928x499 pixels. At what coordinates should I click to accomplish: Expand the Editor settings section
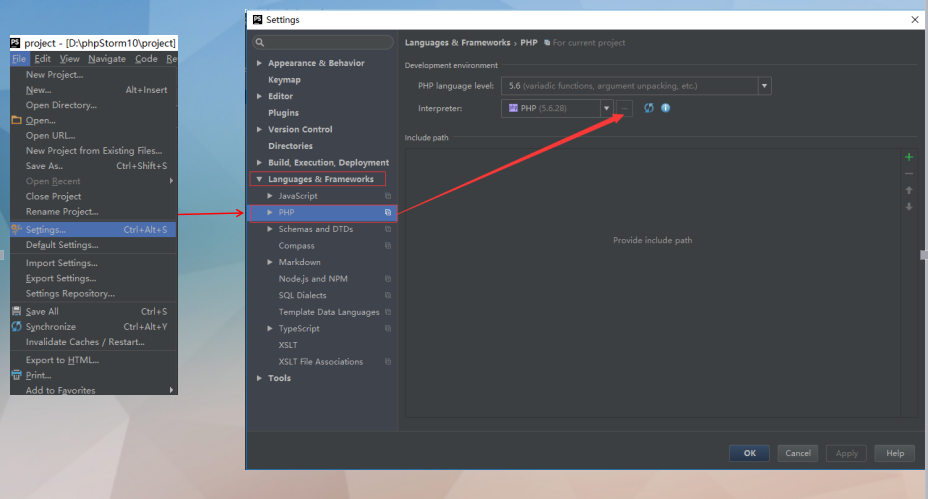tap(259, 96)
